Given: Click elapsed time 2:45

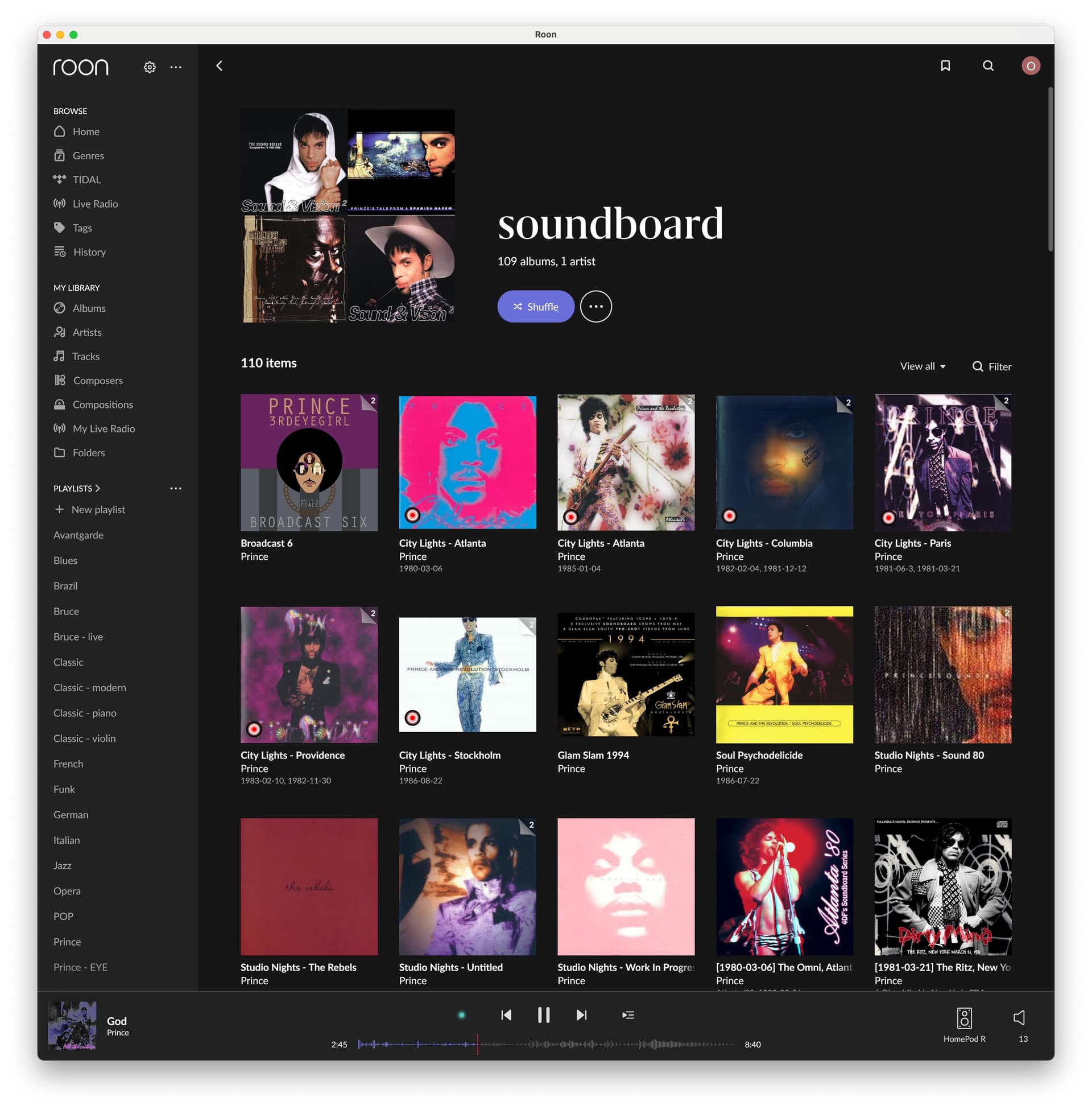Looking at the screenshot, I should pyautogui.click(x=339, y=1045).
